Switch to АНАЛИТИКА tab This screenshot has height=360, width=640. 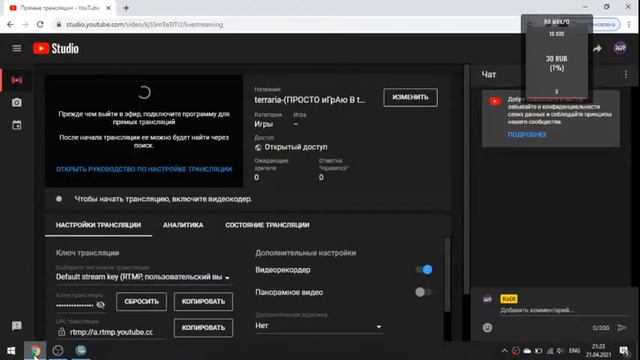pos(183,225)
